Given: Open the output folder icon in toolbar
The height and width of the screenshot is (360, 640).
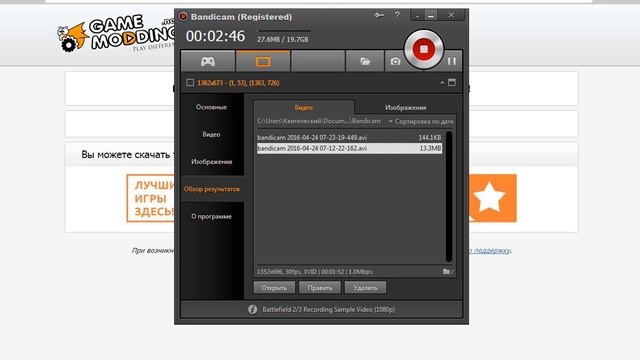Looking at the screenshot, I should 365,61.
